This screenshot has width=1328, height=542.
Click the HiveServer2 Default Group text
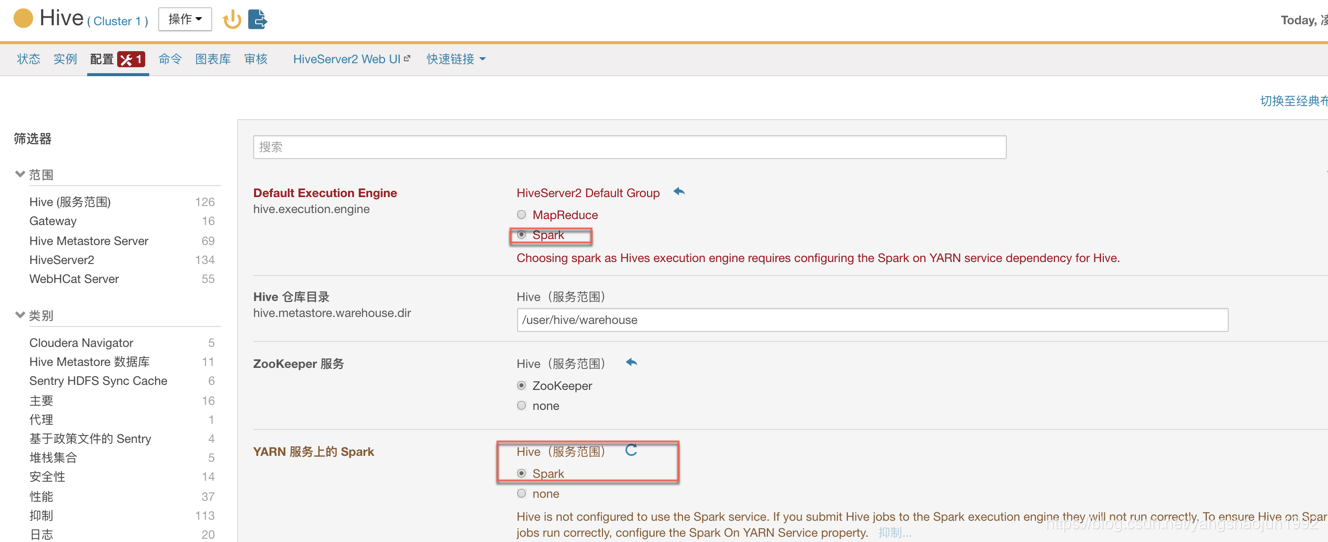[x=588, y=193]
